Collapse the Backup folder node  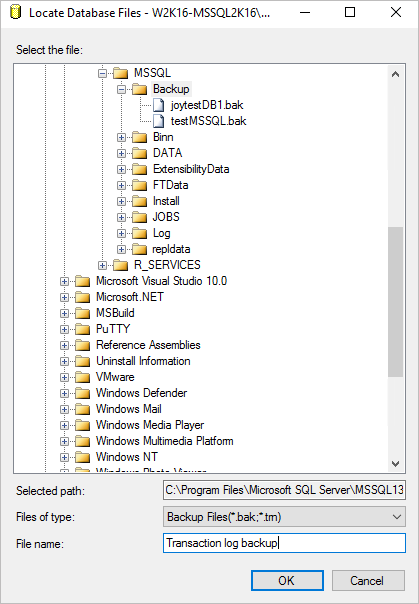[121, 89]
